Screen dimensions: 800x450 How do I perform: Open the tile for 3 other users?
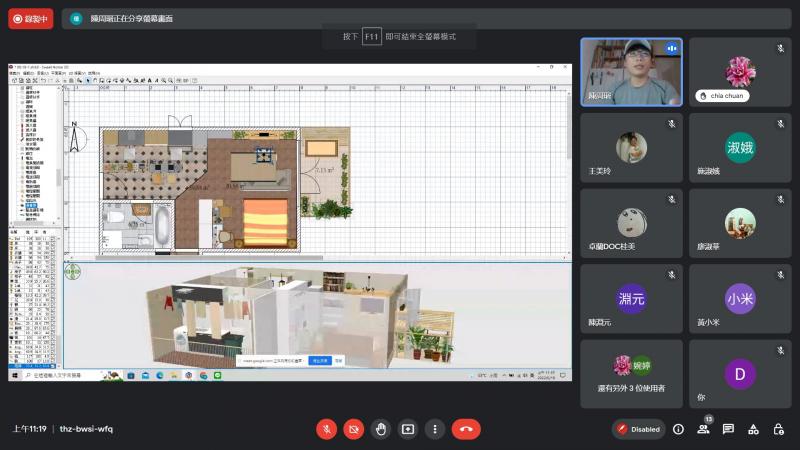pyautogui.click(x=631, y=373)
